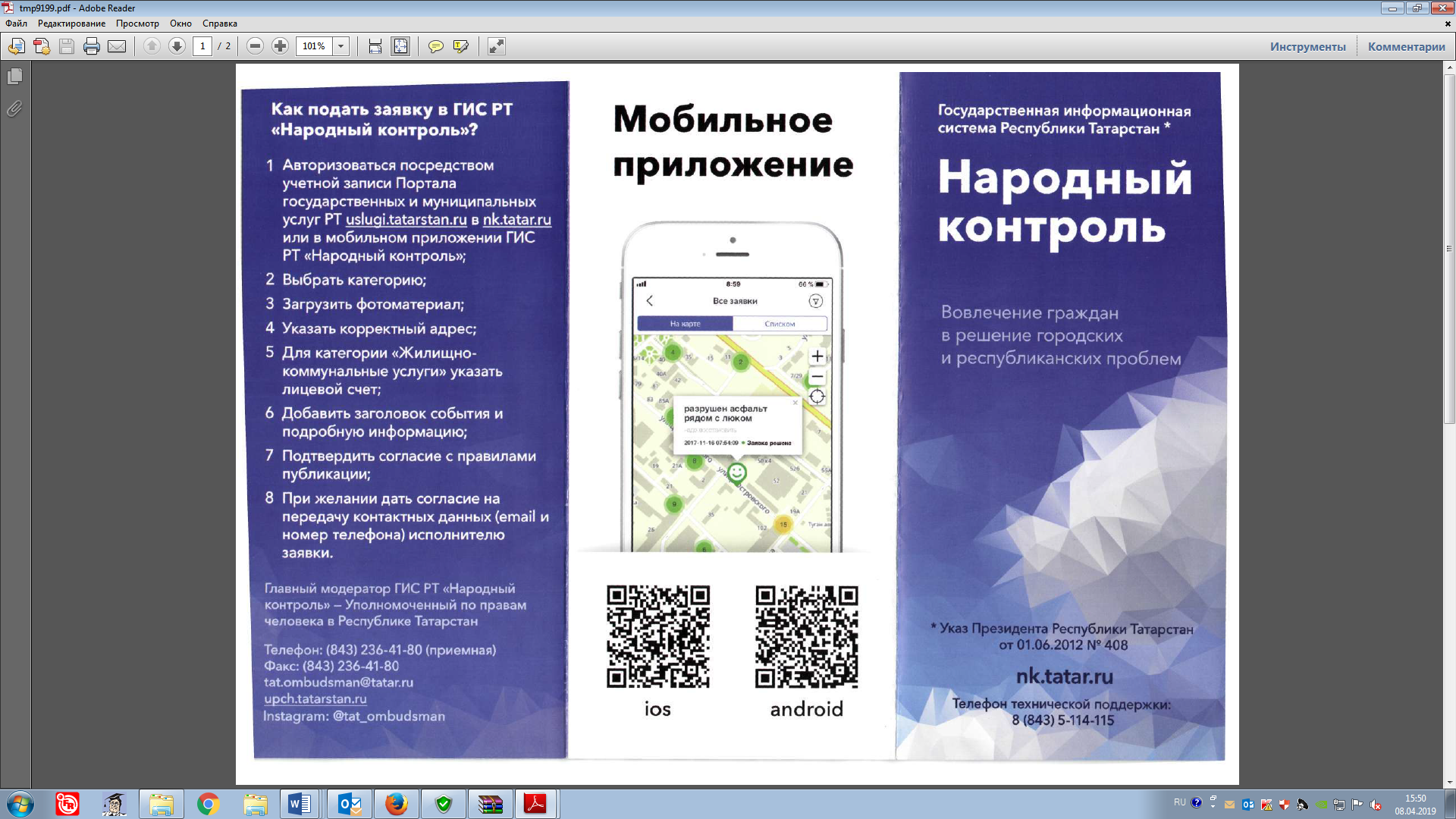1456x819 pixels.
Task: Click the current page number field
Action: tap(202, 46)
